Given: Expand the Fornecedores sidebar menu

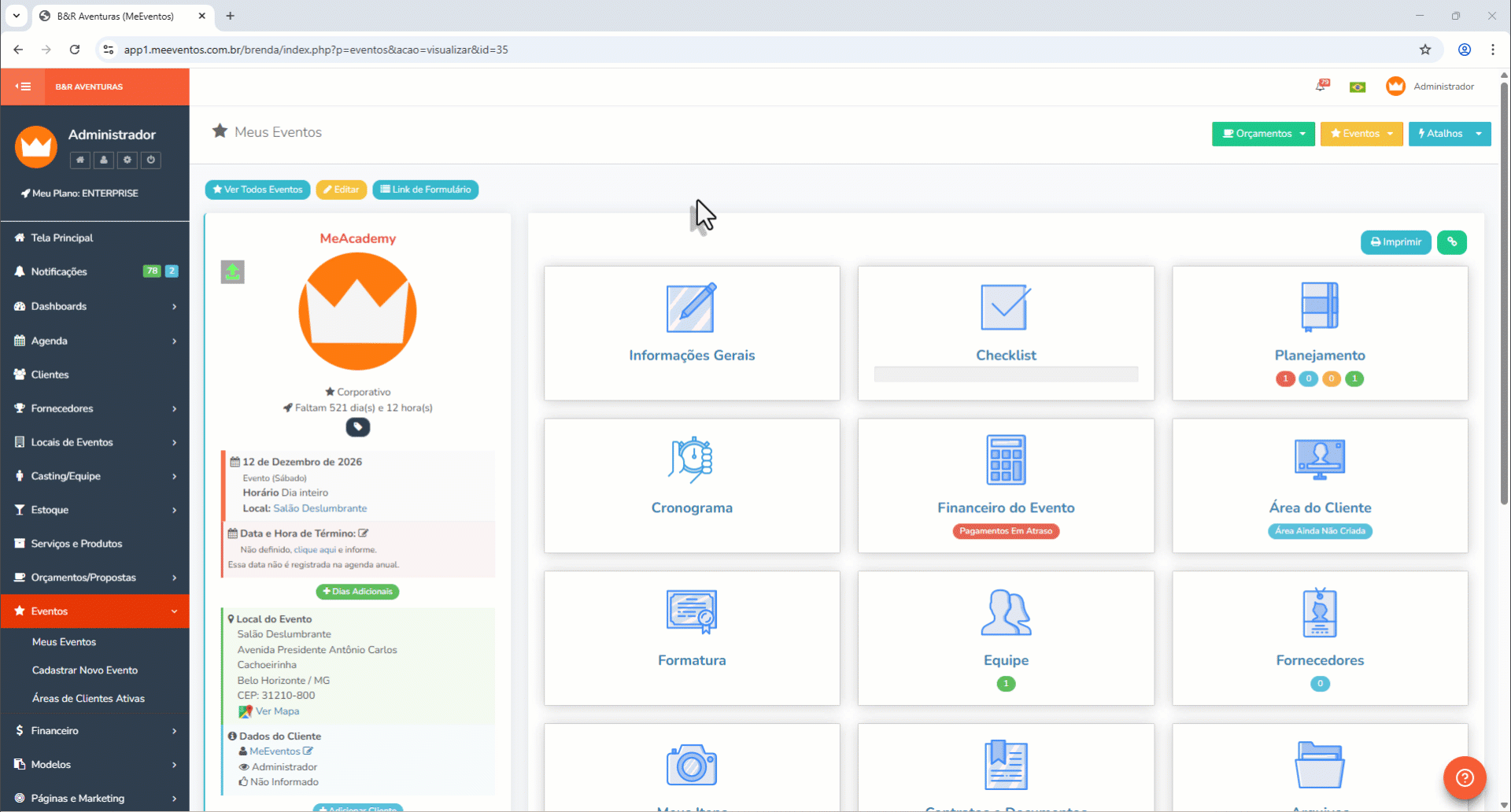Looking at the screenshot, I should (x=94, y=408).
